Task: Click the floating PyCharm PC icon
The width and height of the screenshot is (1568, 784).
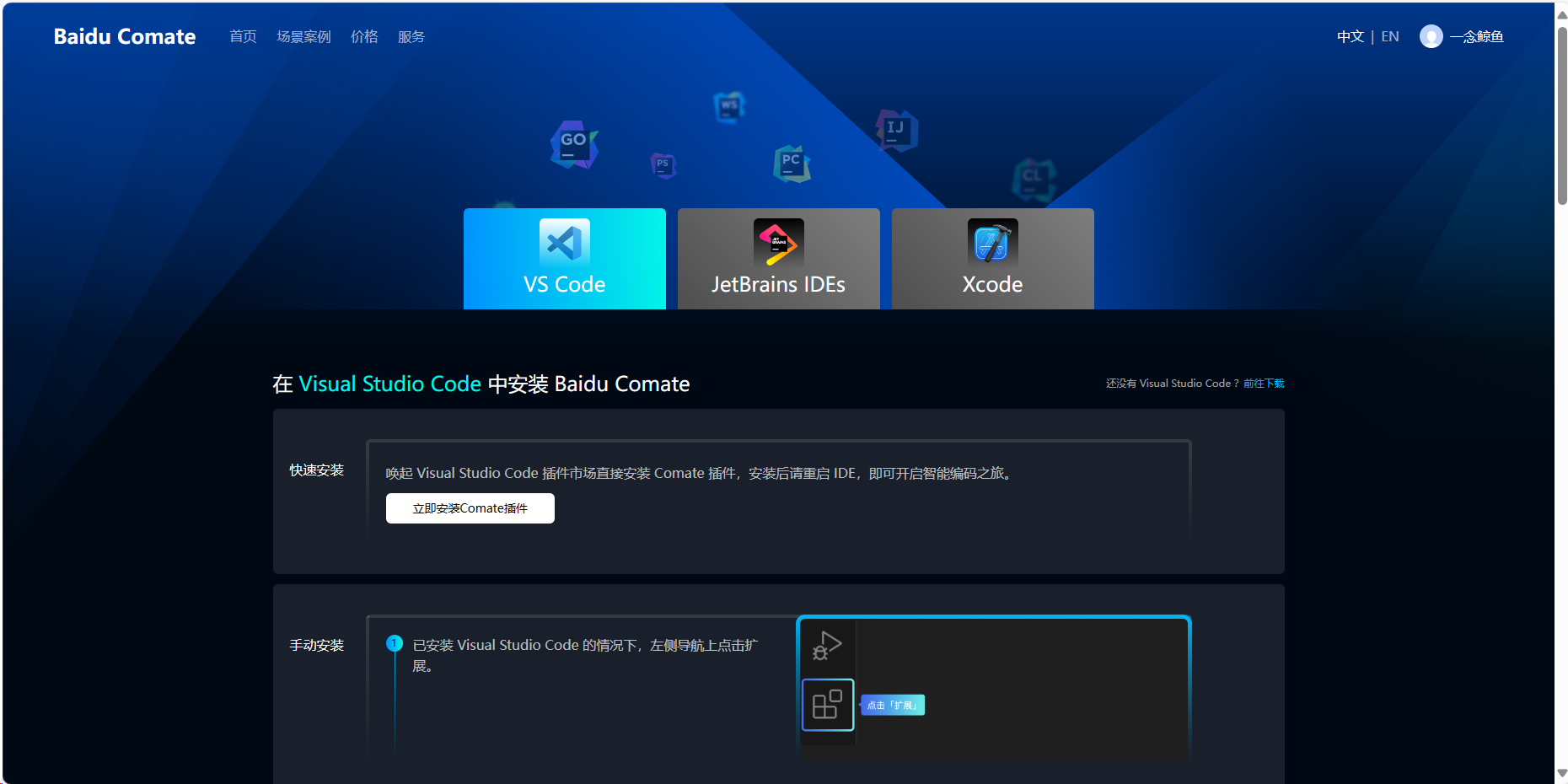Action: coord(792,164)
